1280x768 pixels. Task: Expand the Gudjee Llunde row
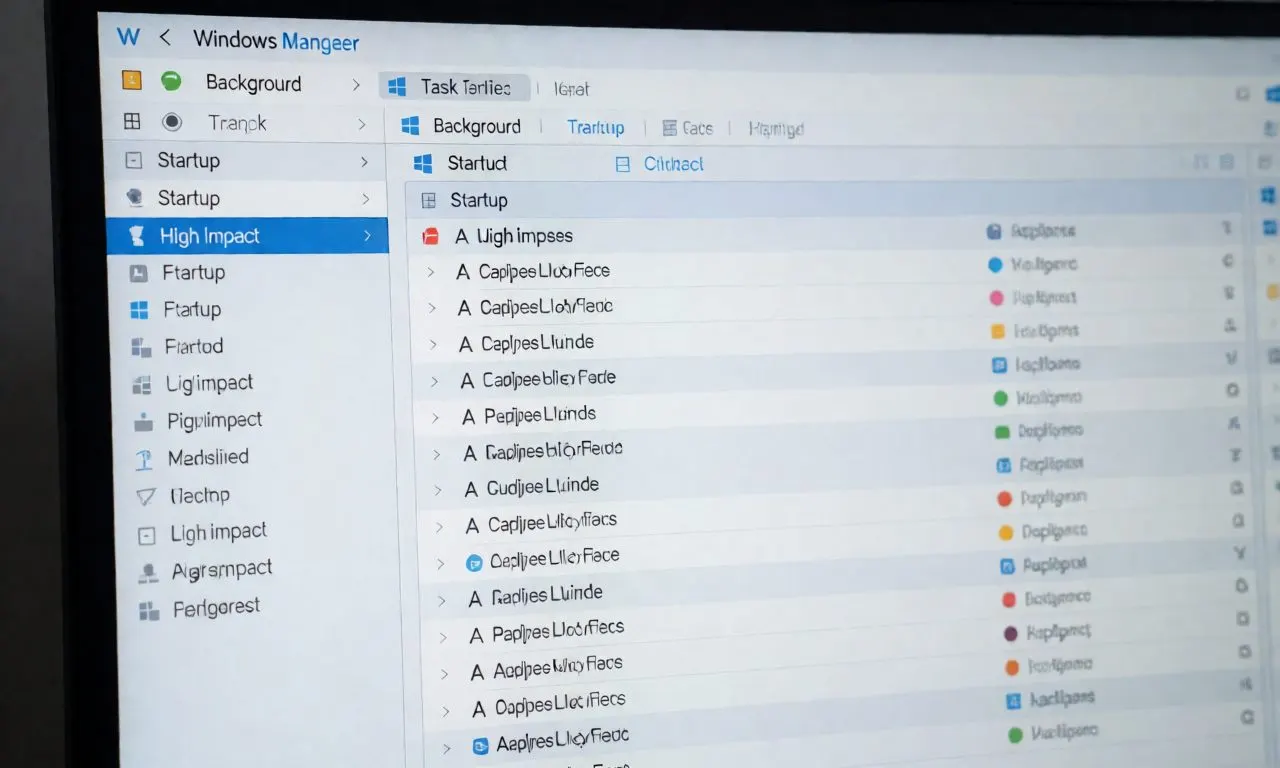click(x=437, y=490)
